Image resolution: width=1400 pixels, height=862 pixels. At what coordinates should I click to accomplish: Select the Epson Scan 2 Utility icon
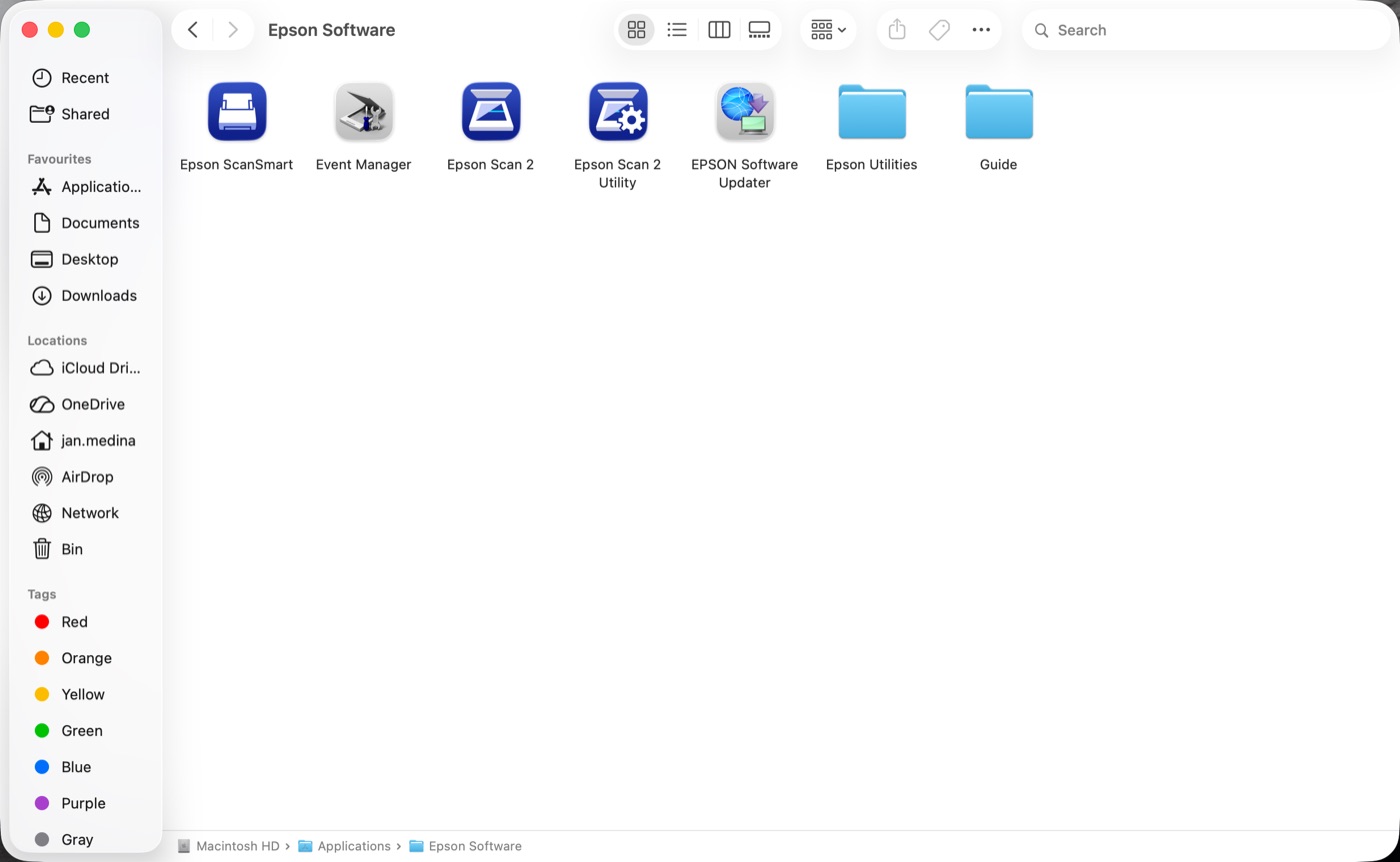point(618,111)
